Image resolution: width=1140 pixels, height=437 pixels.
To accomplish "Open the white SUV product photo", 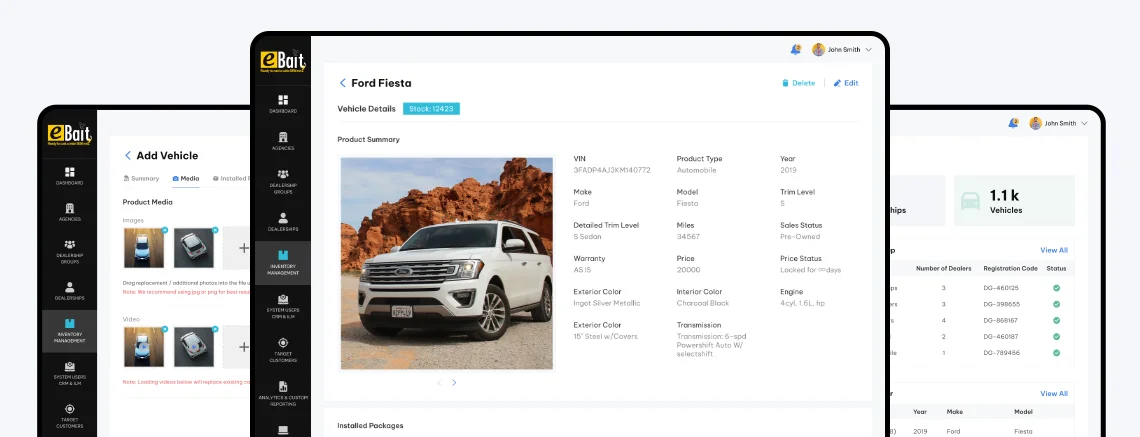I will pyautogui.click(x=446, y=263).
